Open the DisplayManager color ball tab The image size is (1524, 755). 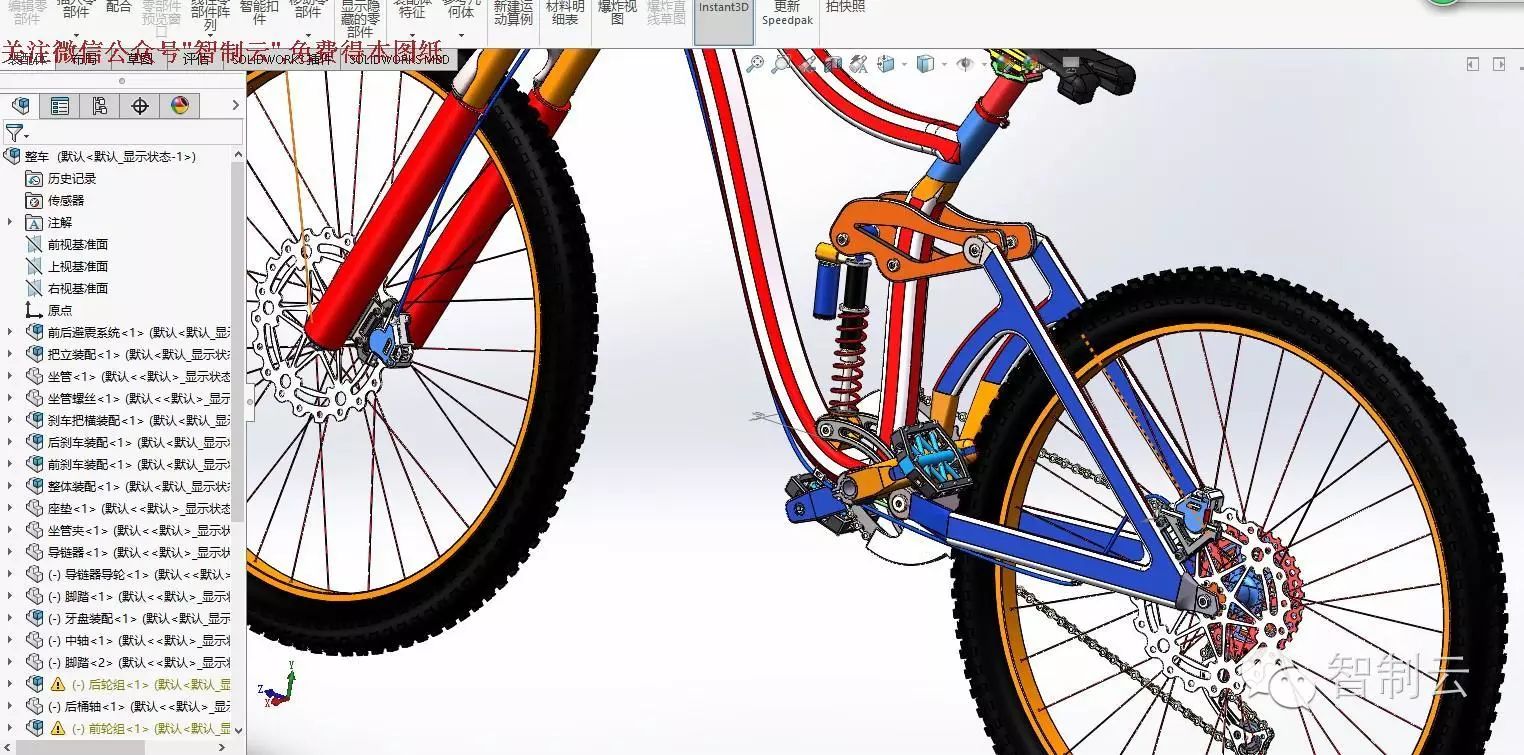[x=180, y=106]
